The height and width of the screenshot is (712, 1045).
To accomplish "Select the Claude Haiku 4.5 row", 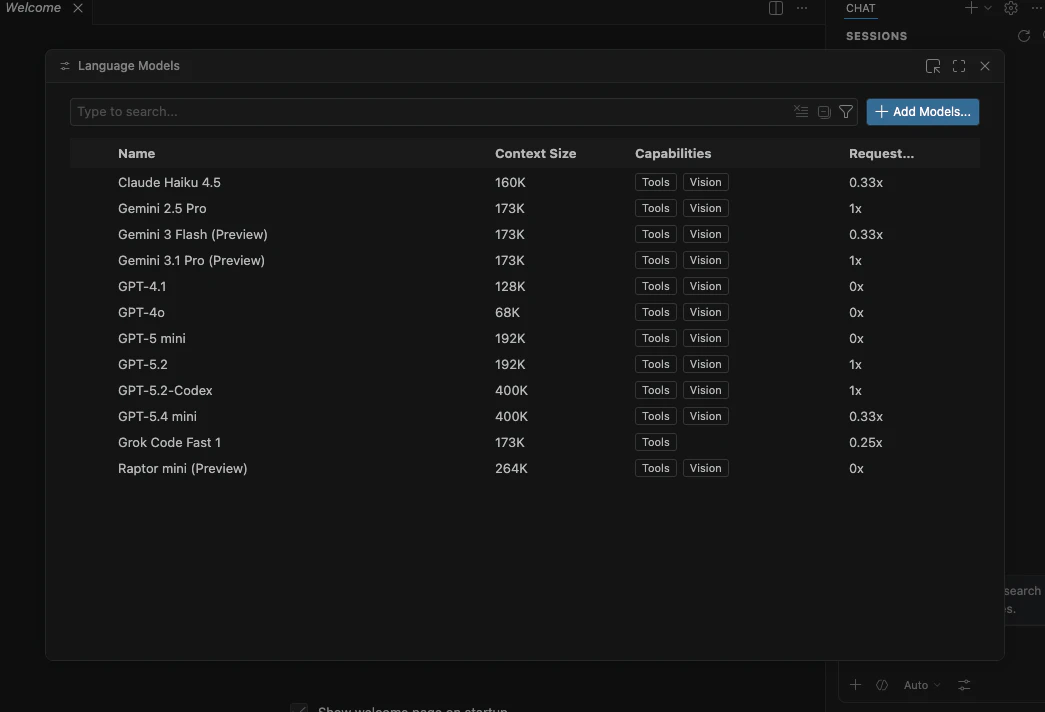I will (524, 182).
